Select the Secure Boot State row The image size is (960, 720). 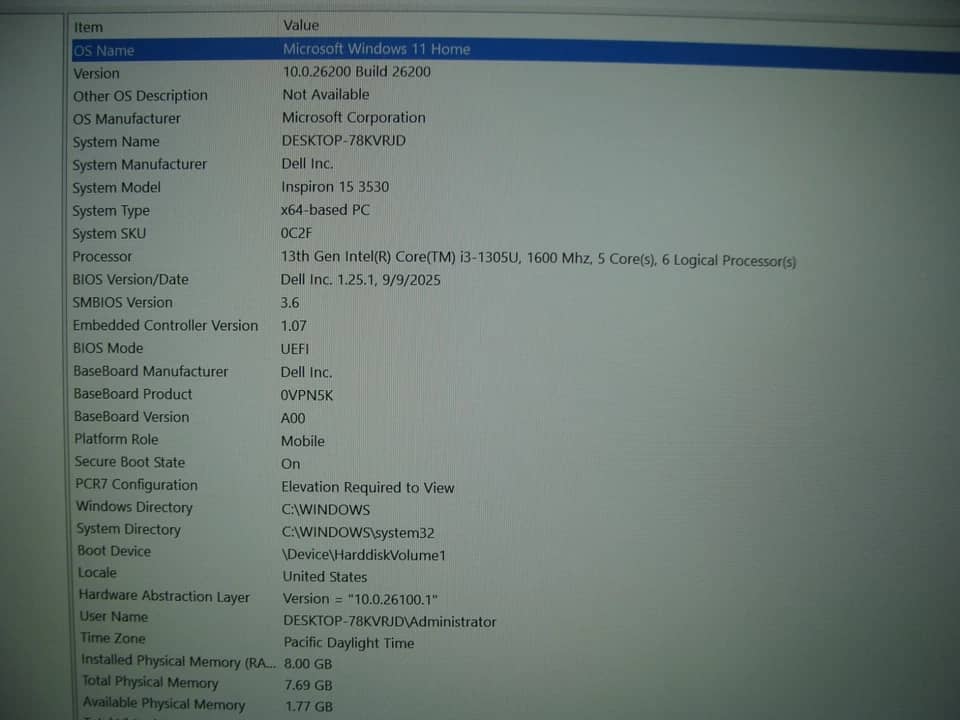[130, 462]
